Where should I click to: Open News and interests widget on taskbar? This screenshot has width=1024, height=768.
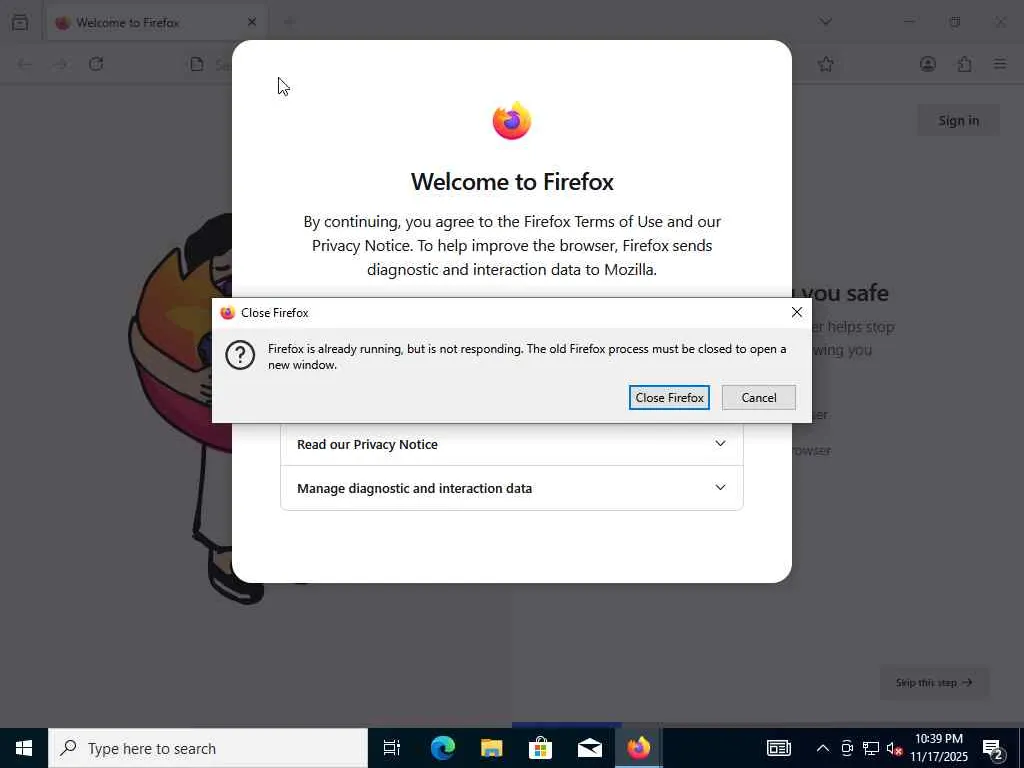coord(778,748)
